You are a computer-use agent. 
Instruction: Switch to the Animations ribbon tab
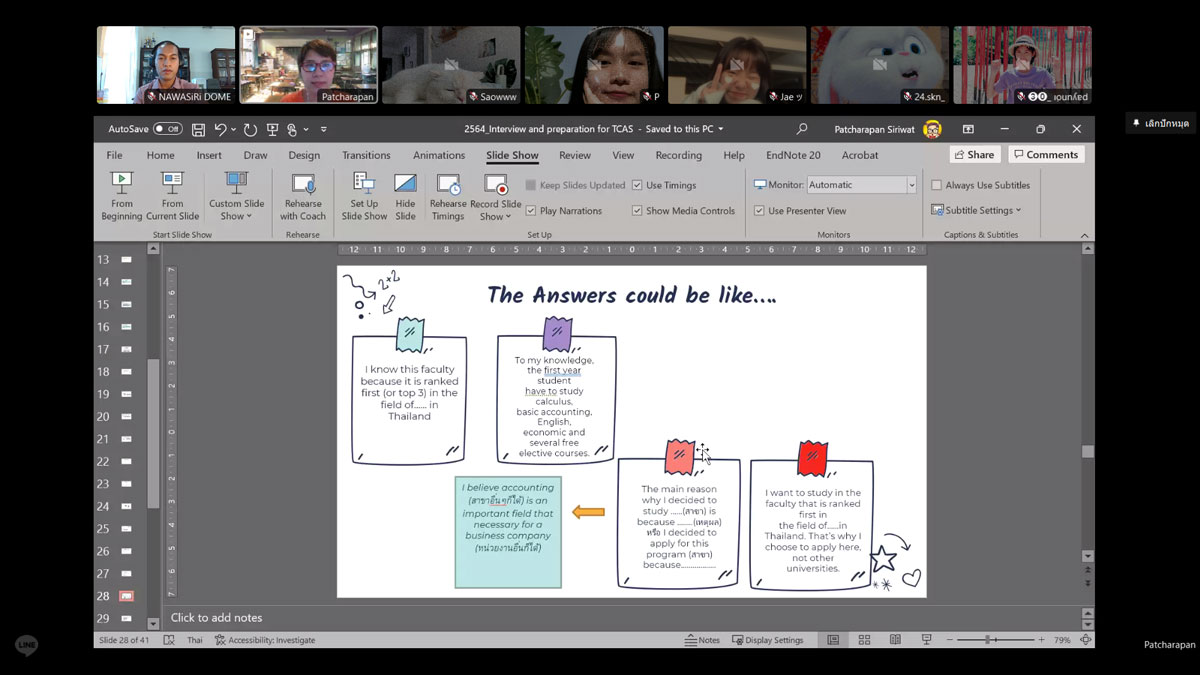tap(439, 155)
